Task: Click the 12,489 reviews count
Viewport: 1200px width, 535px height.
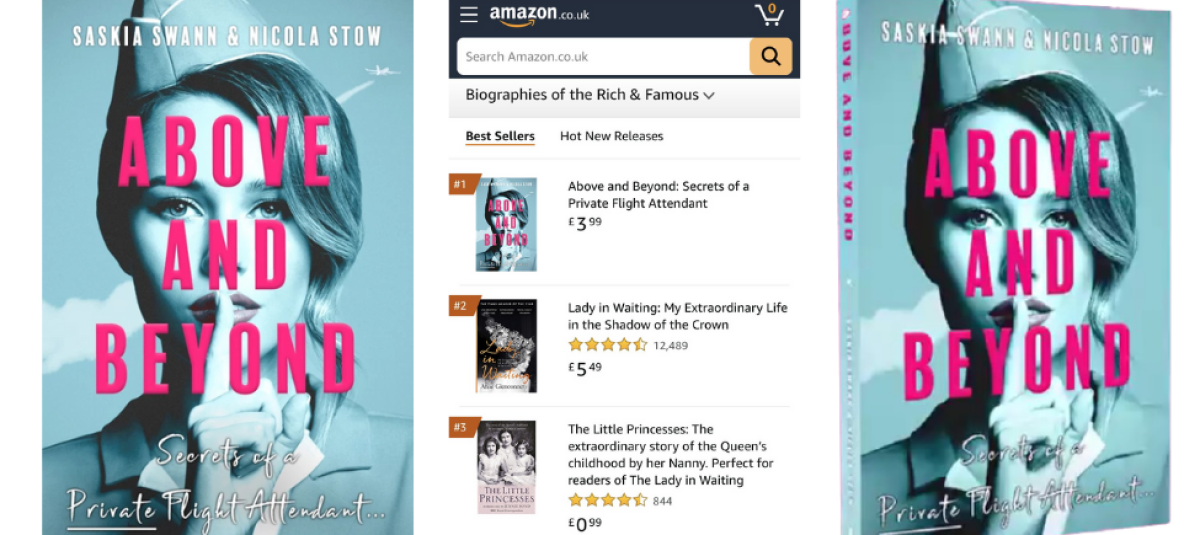Action: coord(670,345)
